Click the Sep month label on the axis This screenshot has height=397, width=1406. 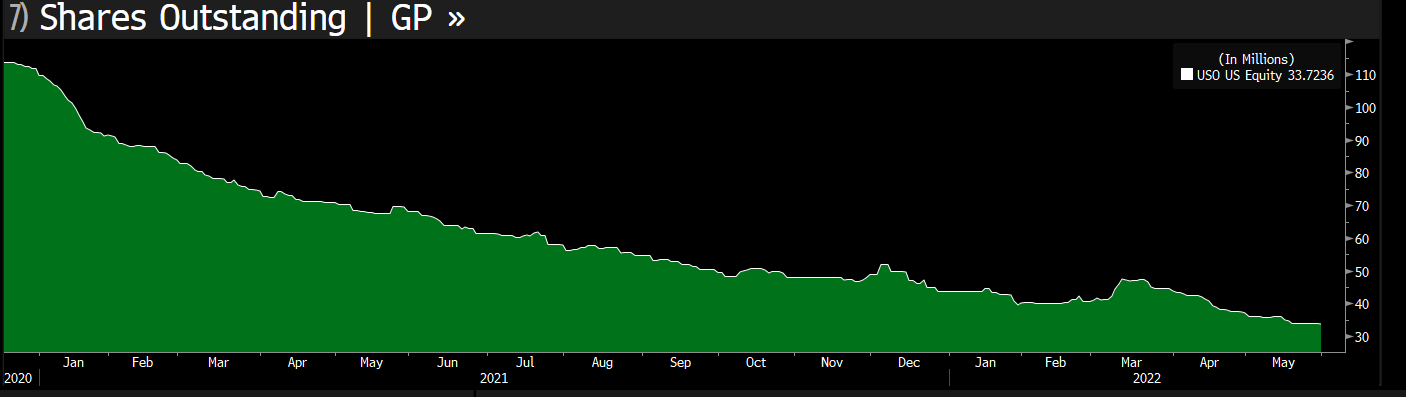pyautogui.click(x=680, y=362)
